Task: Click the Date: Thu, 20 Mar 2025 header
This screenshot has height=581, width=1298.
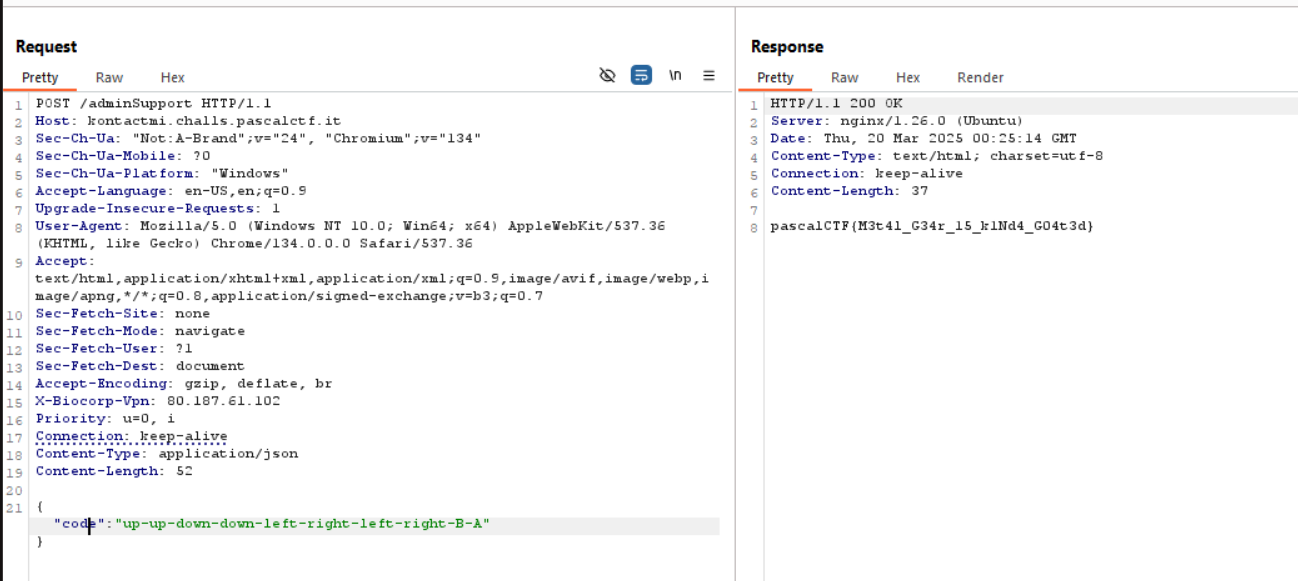Action: click(x=923, y=138)
